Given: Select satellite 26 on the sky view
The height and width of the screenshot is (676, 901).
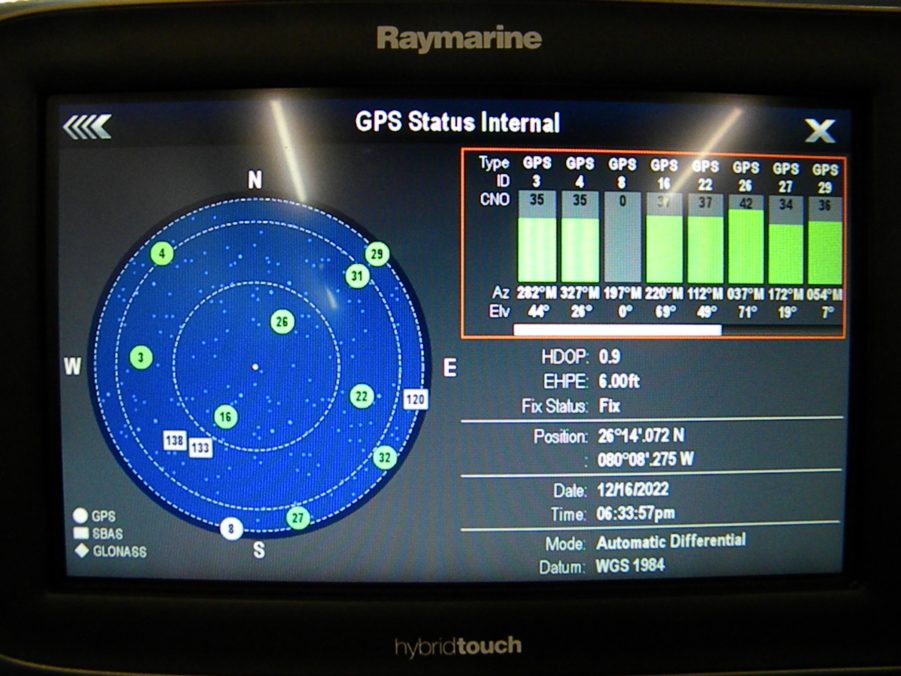Looking at the screenshot, I should [282, 321].
